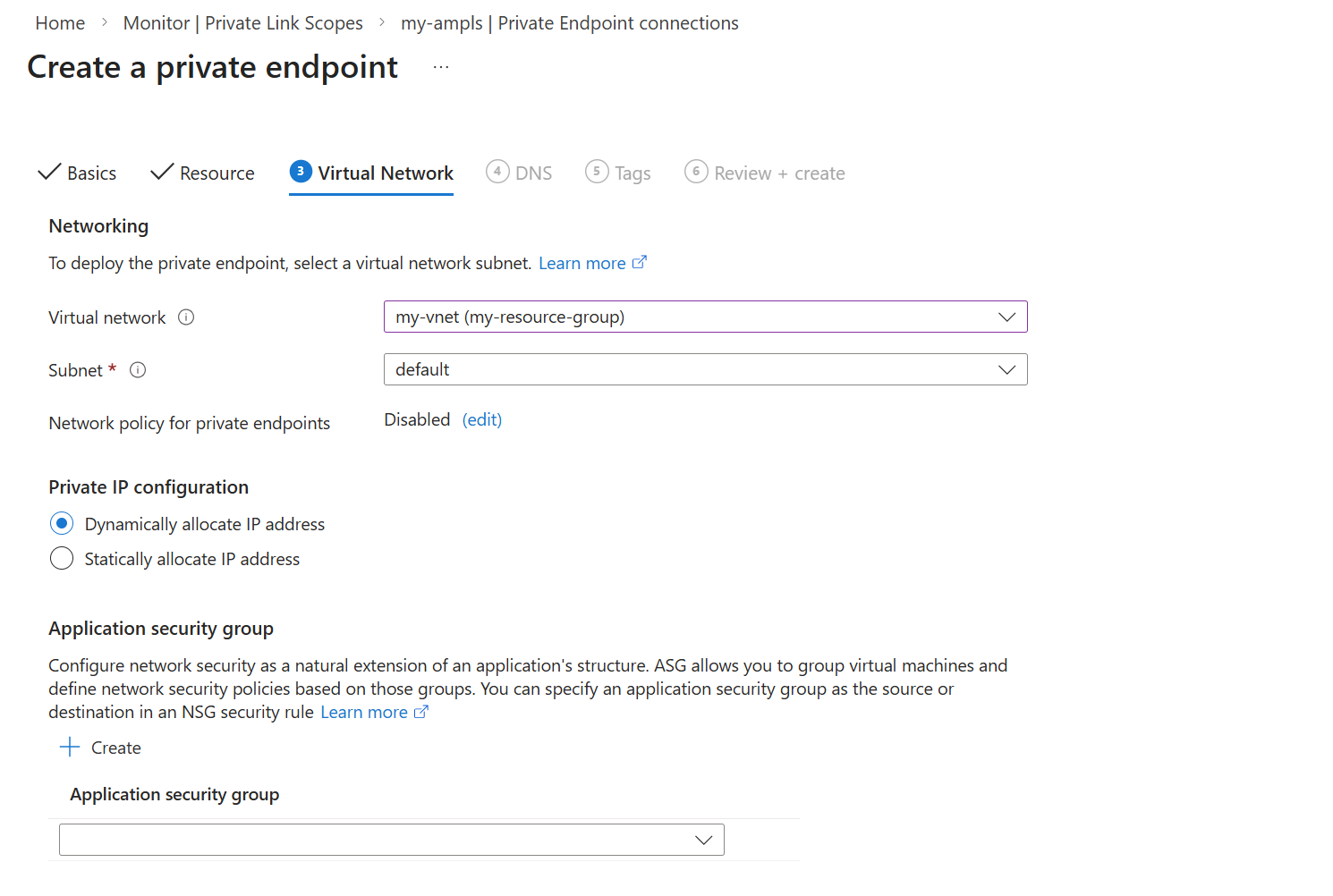Click the edit link for network policy

pos(482,420)
